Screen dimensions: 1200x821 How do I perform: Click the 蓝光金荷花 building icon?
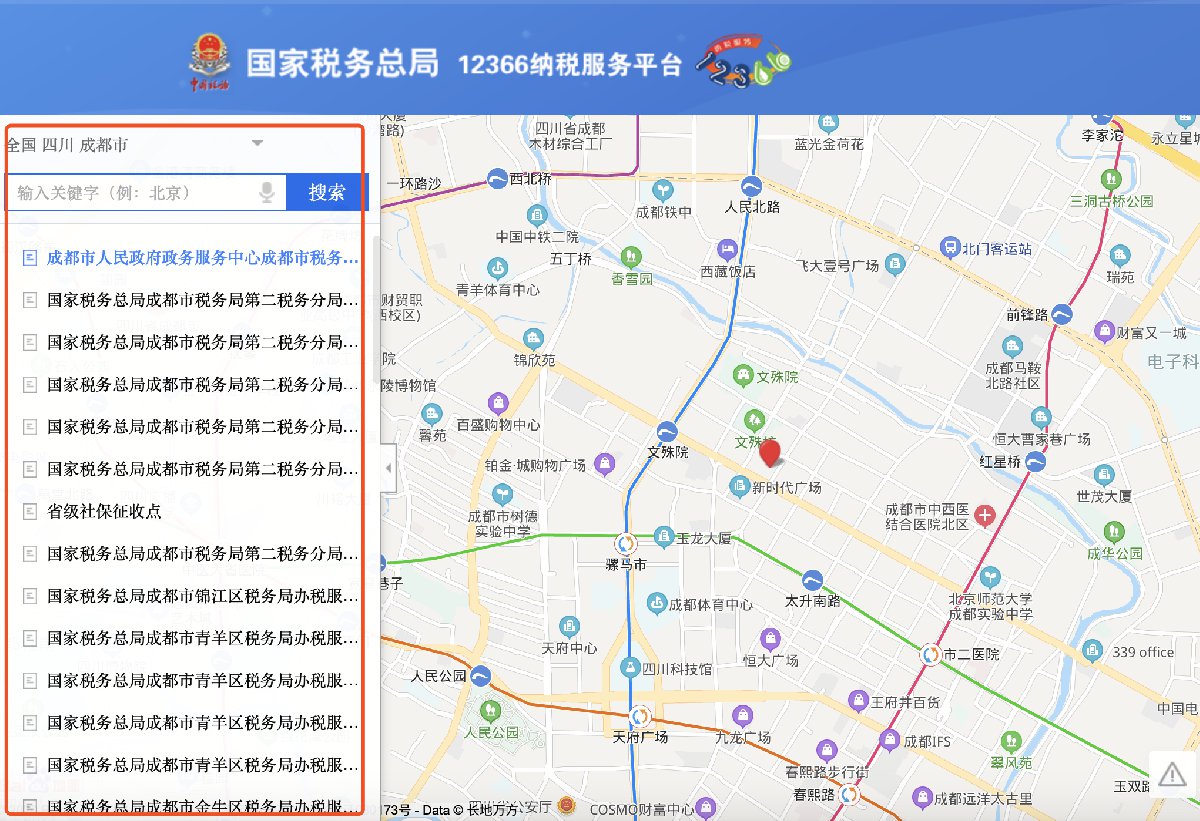click(828, 122)
